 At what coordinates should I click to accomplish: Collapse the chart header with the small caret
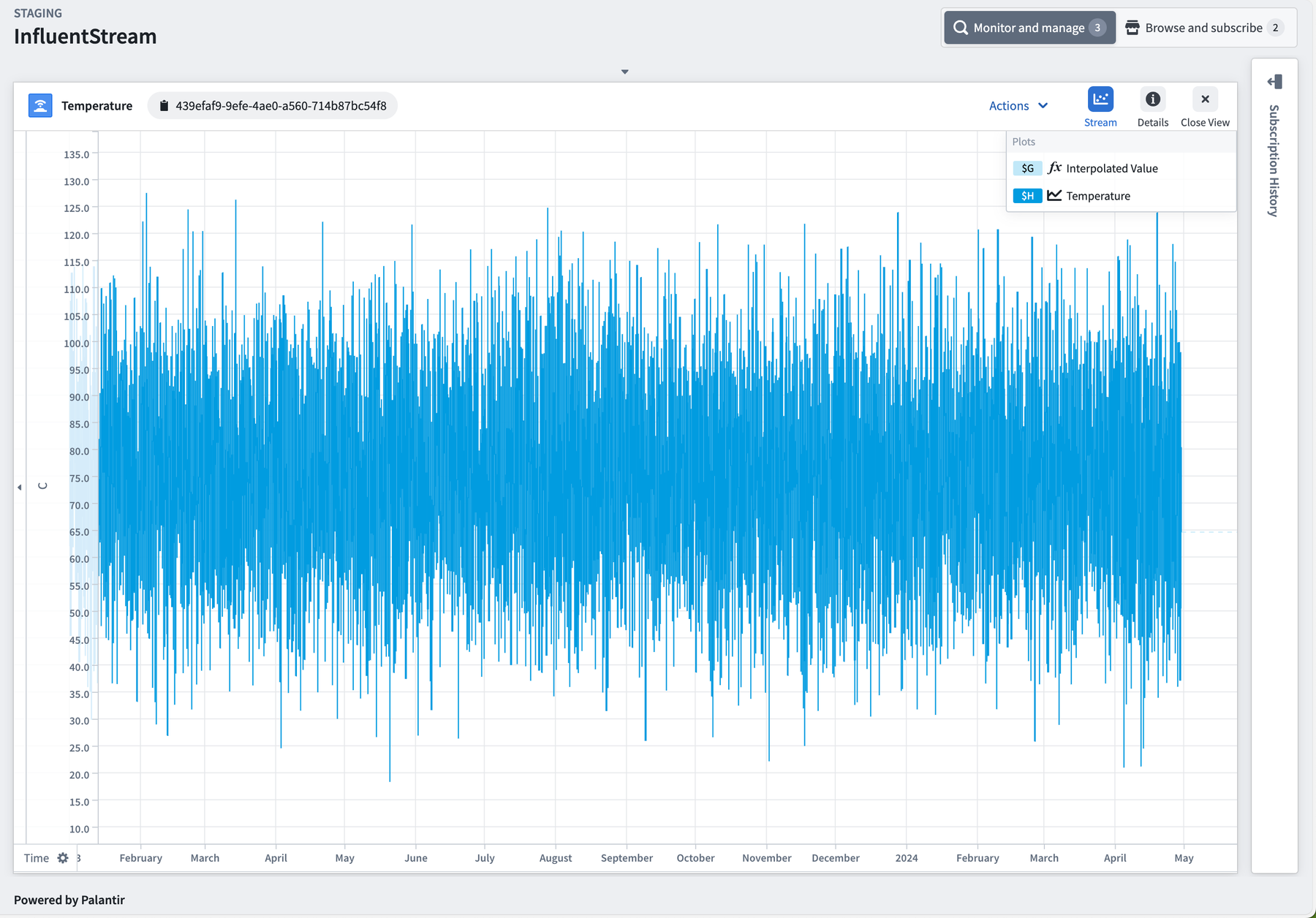coord(625,71)
